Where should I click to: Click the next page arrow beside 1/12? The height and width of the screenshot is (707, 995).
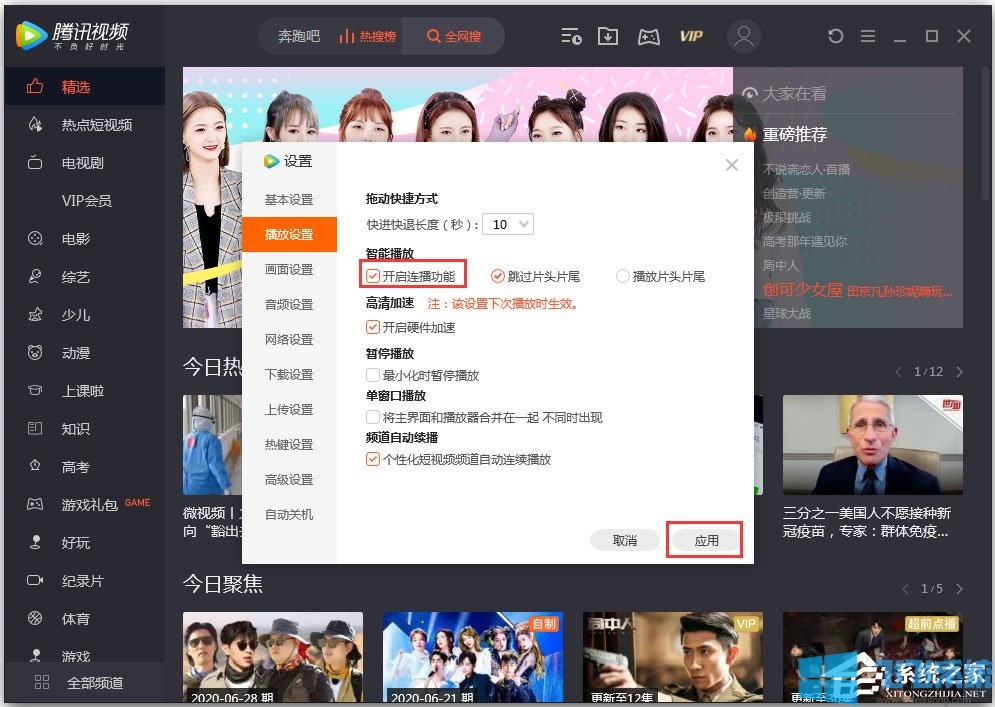tap(958, 371)
